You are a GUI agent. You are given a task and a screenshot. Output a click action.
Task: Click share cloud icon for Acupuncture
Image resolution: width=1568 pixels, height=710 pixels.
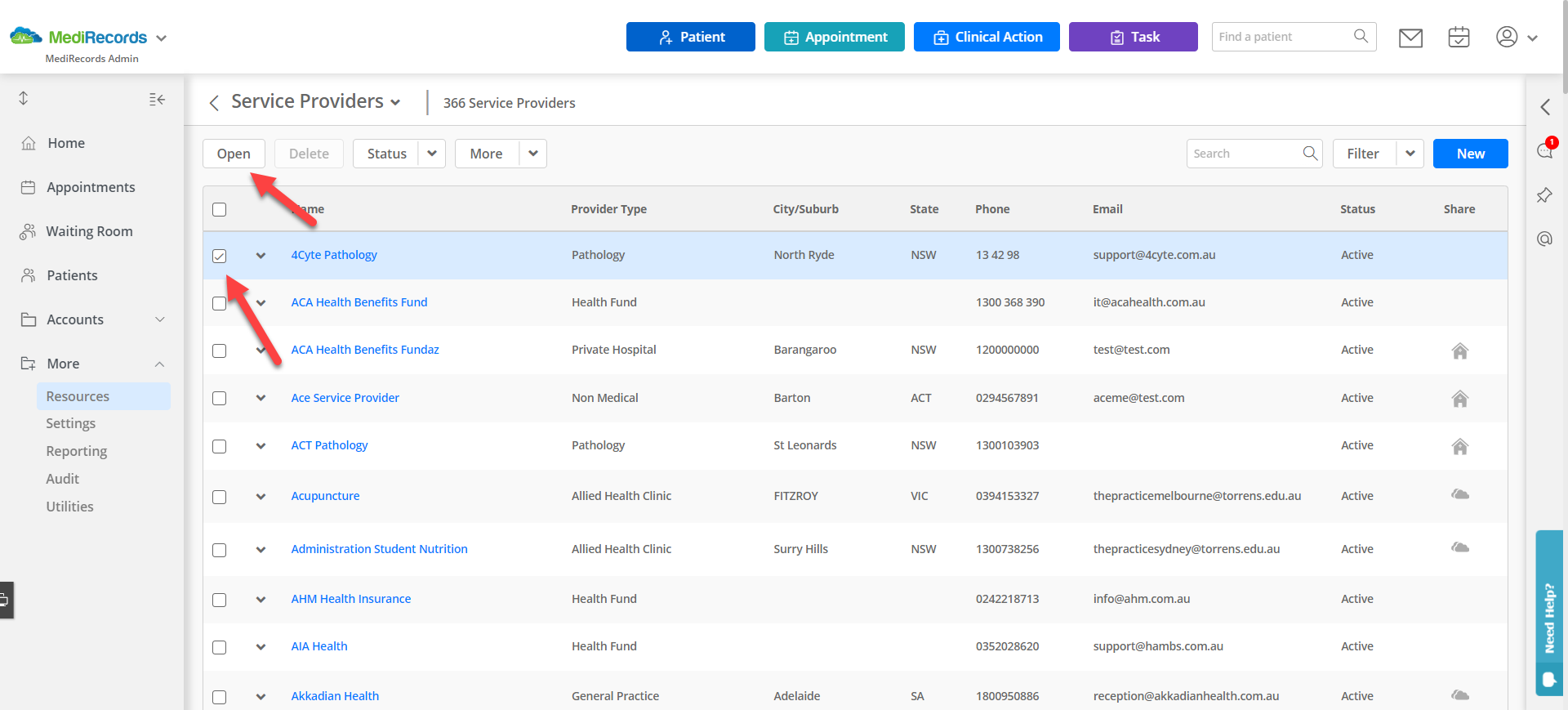pos(1460,494)
